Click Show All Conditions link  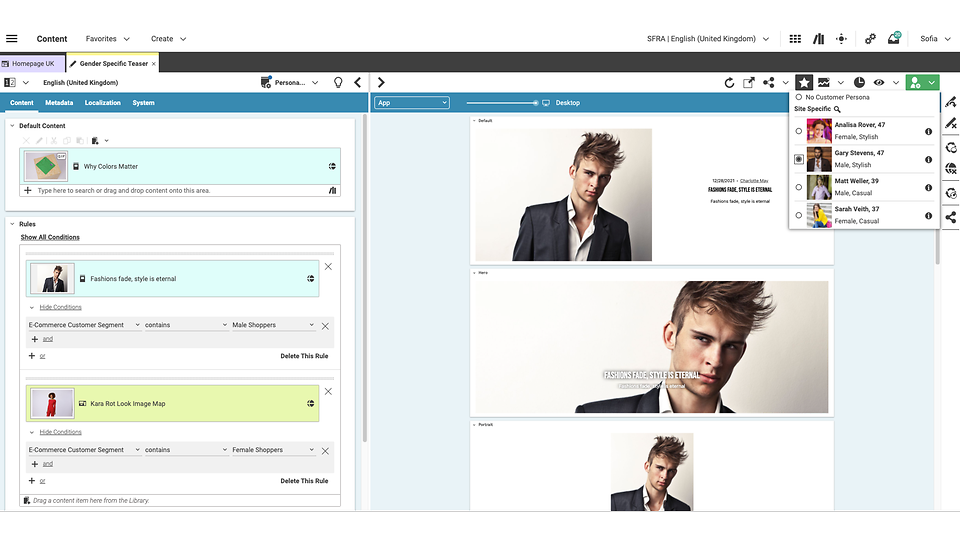pyautogui.click(x=50, y=238)
